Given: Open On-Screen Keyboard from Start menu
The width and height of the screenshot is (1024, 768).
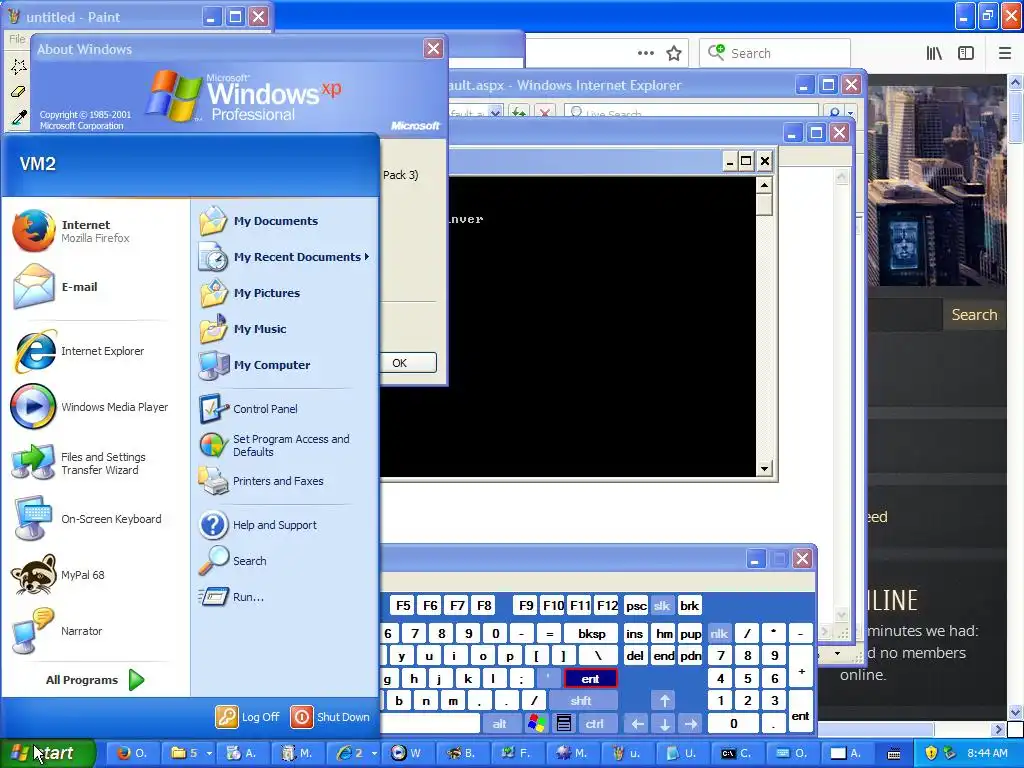Looking at the screenshot, I should click(x=86, y=519).
